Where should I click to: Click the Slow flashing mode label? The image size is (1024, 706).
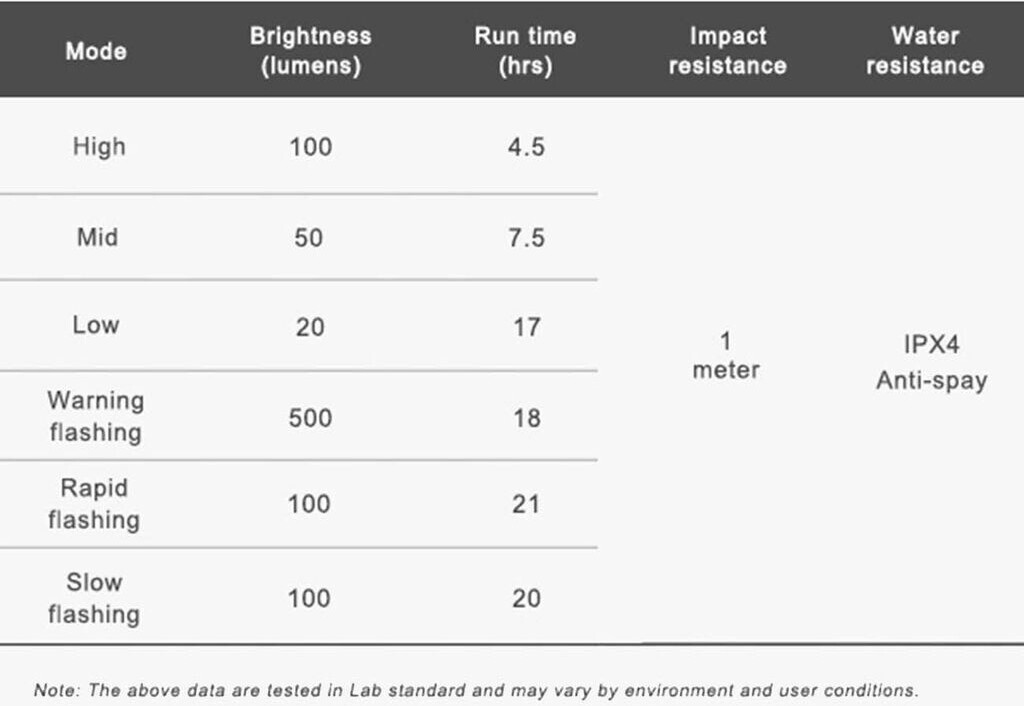tap(94, 598)
